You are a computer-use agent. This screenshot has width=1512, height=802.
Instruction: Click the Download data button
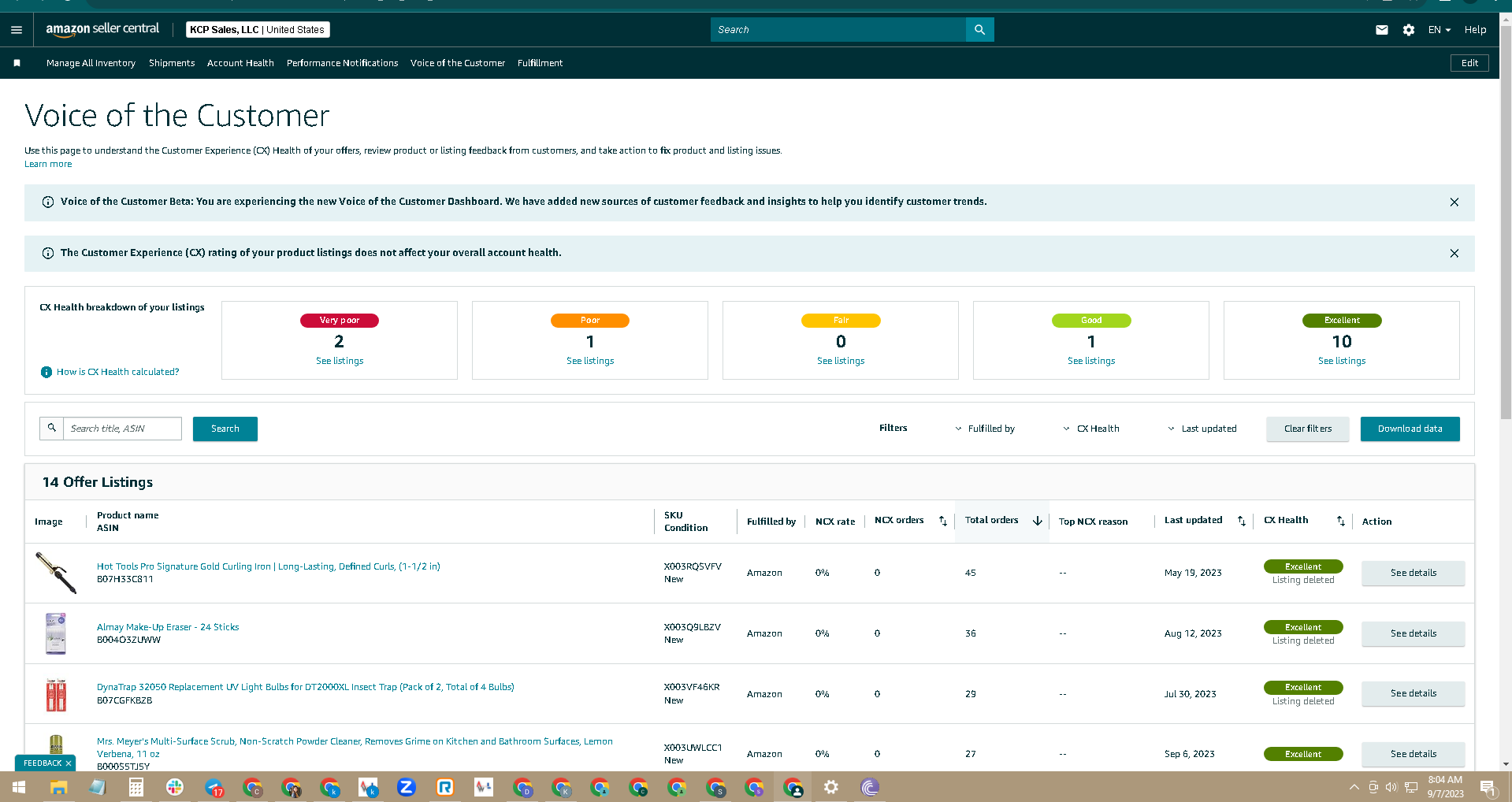(1410, 429)
